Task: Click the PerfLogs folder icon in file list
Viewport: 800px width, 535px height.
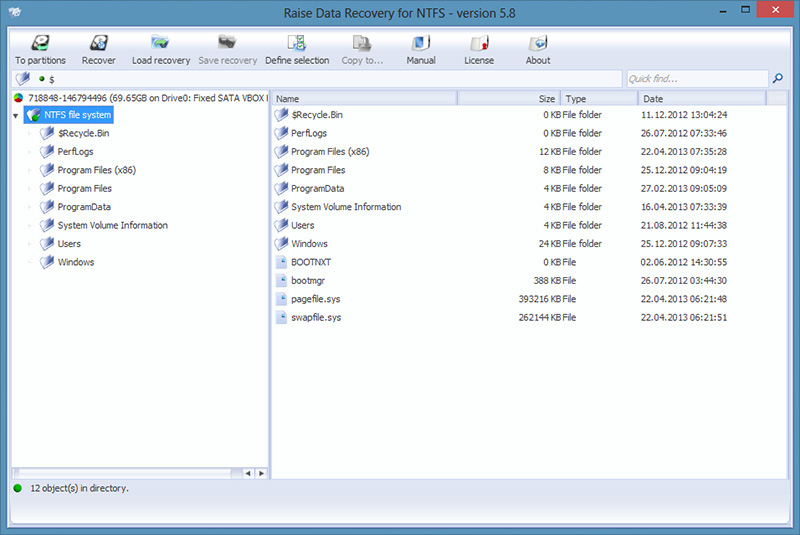Action: click(x=281, y=133)
